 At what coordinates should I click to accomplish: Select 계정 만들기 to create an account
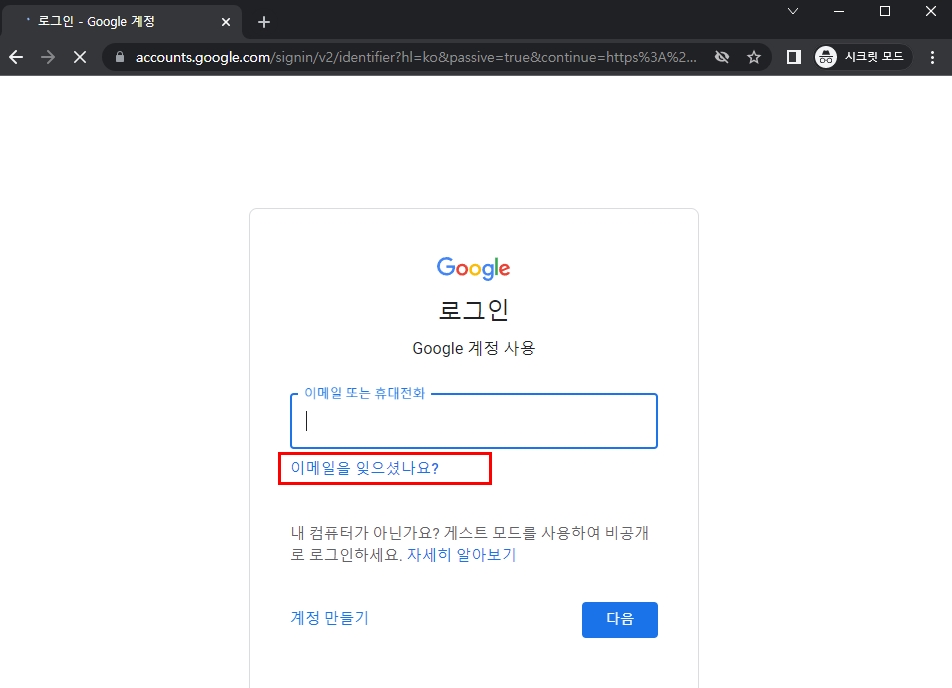328,618
